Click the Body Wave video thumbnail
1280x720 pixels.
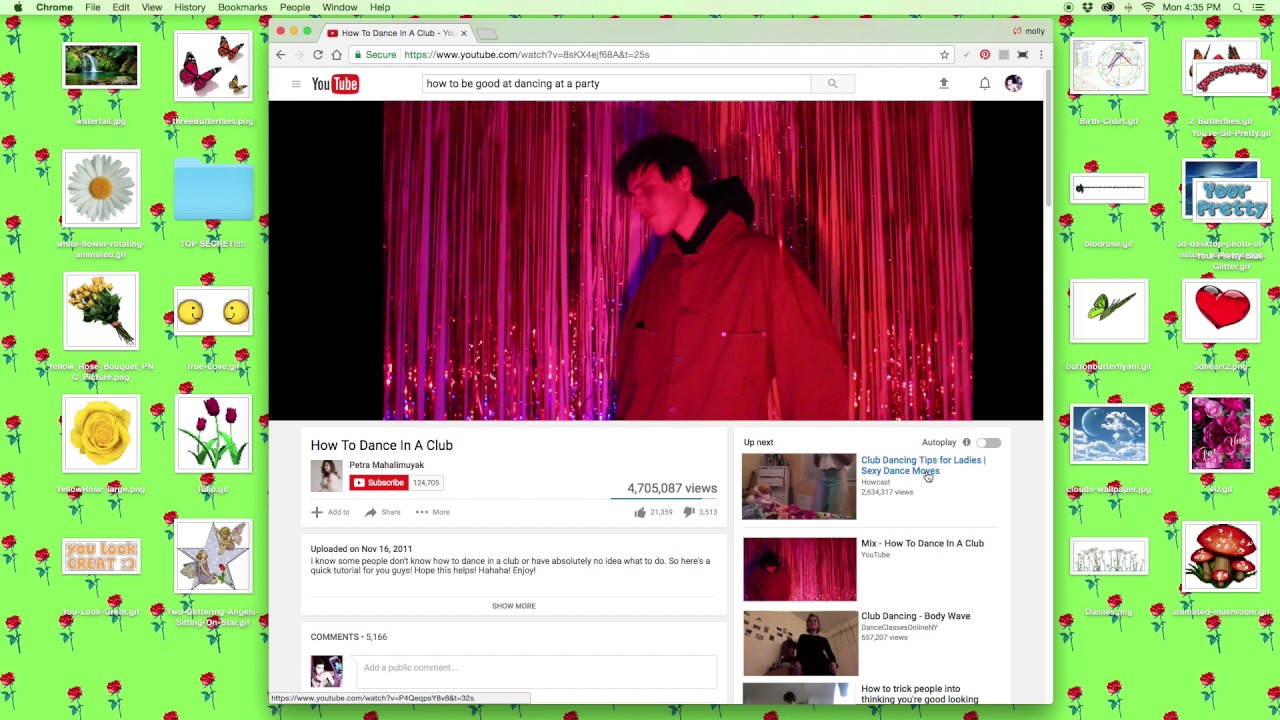[799, 643]
